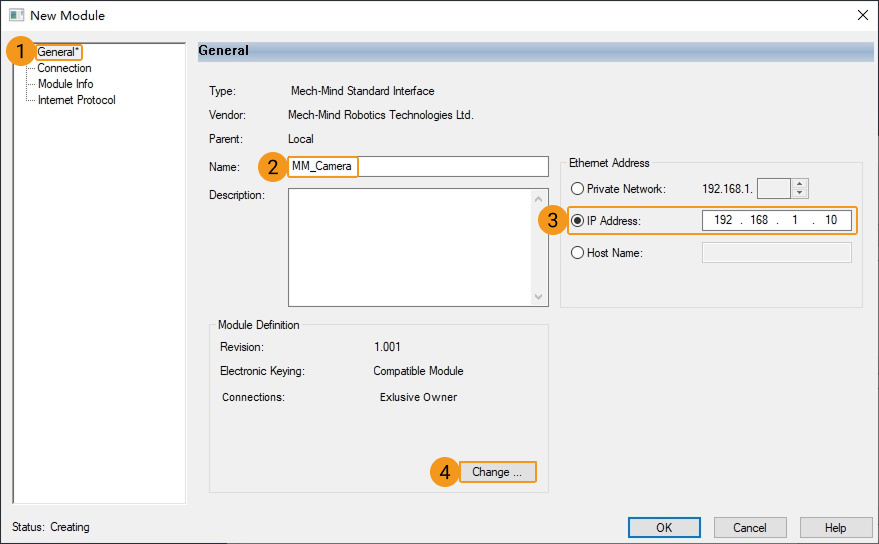Open Help for the module dialog
The image size is (879, 544).
tap(835, 527)
